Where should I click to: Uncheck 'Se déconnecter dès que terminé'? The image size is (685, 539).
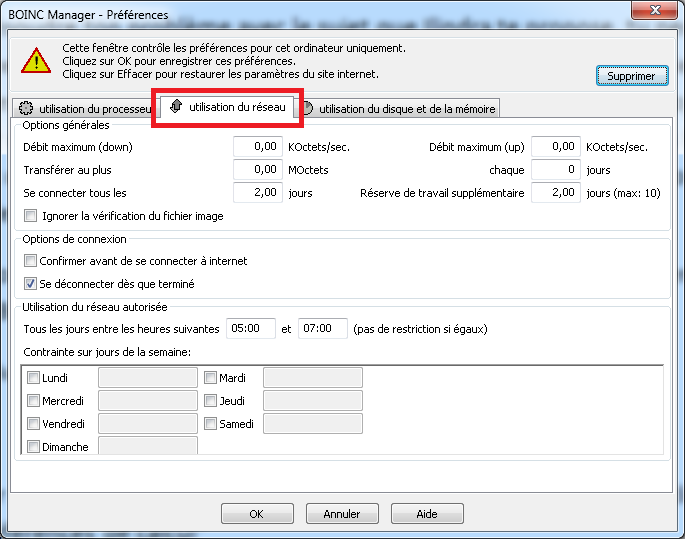coord(30,284)
